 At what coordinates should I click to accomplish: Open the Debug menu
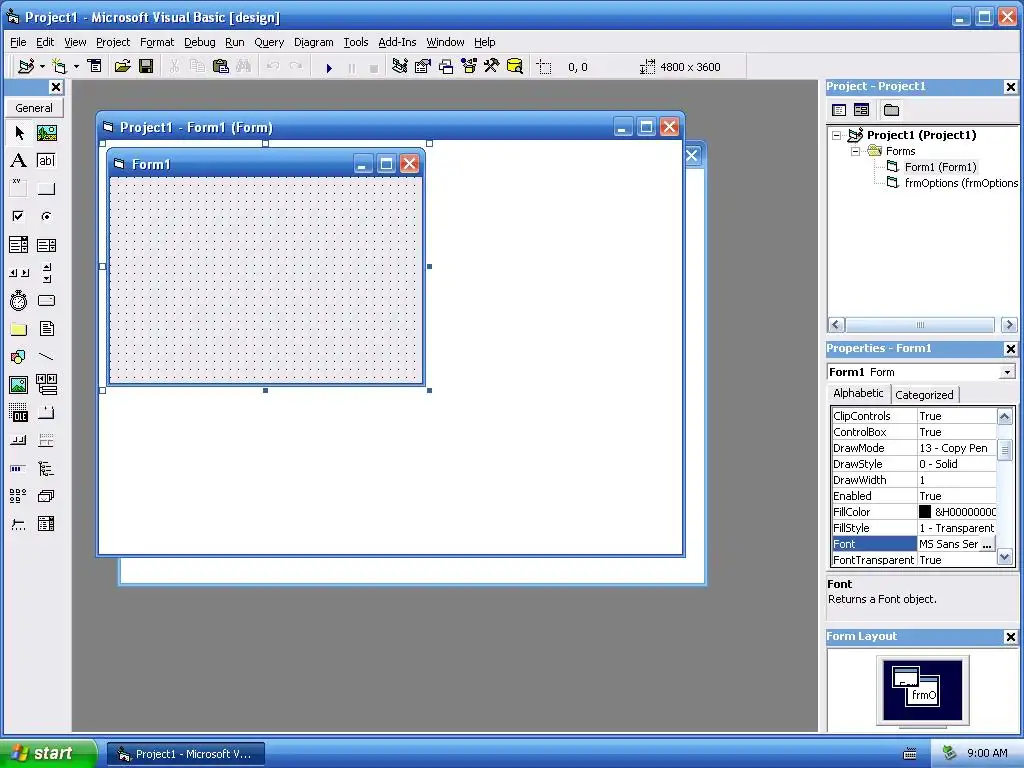click(199, 42)
